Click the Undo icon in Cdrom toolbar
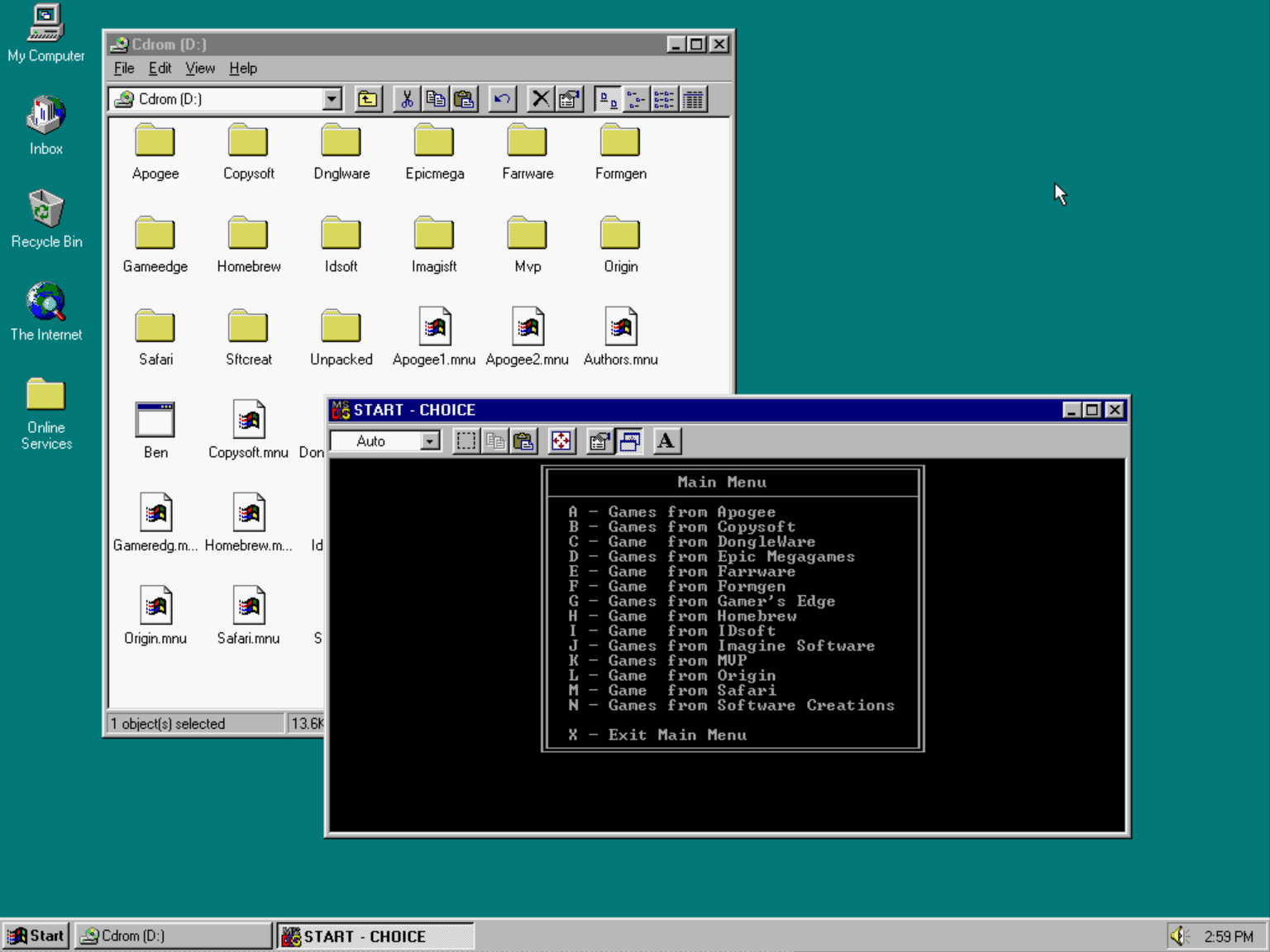The width and height of the screenshot is (1270, 952). [501, 99]
